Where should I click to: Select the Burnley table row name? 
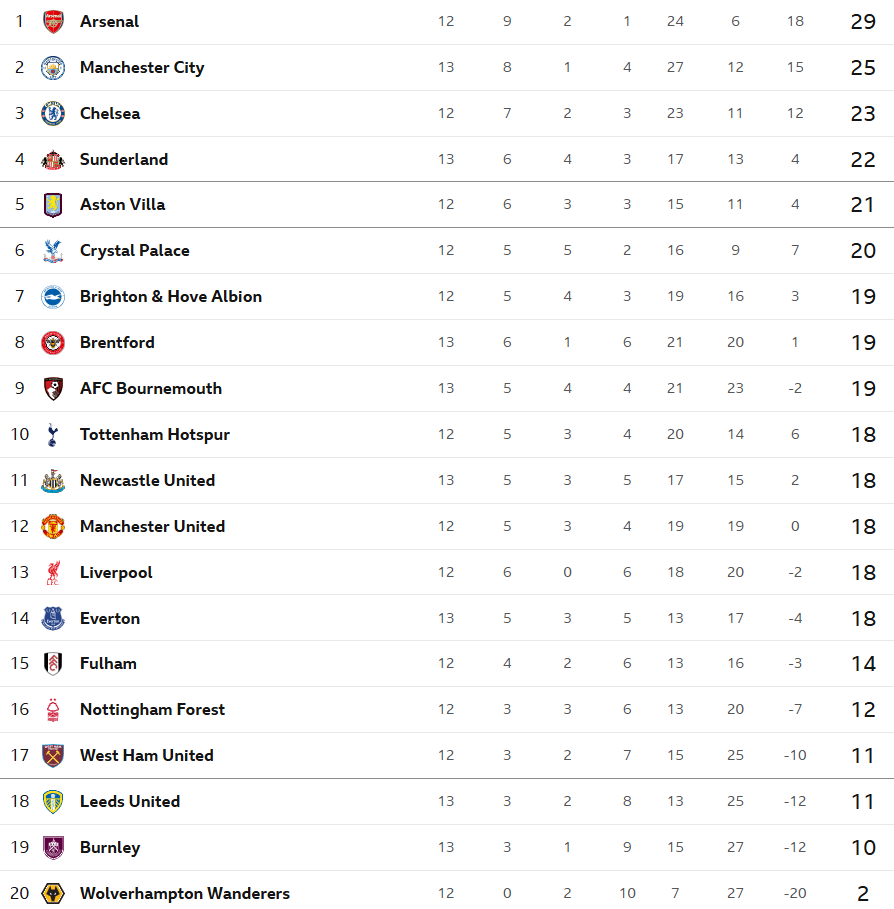(x=110, y=847)
